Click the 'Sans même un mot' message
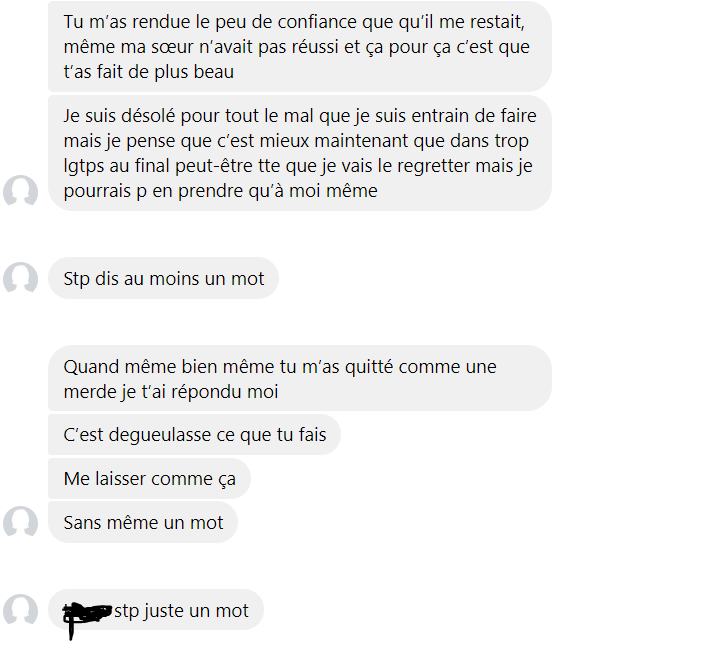Viewport: 722px width, 649px height. click(143, 522)
